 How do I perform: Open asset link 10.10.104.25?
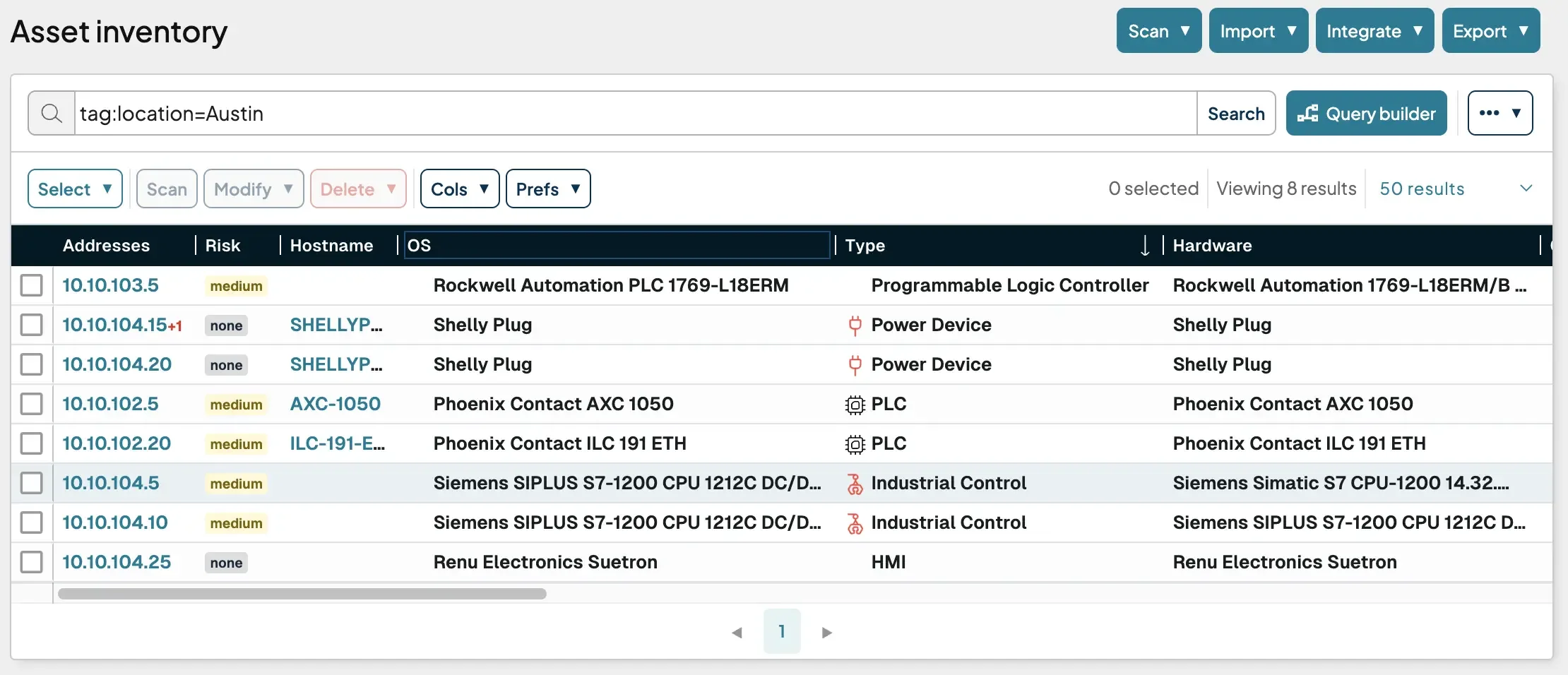[117, 562]
